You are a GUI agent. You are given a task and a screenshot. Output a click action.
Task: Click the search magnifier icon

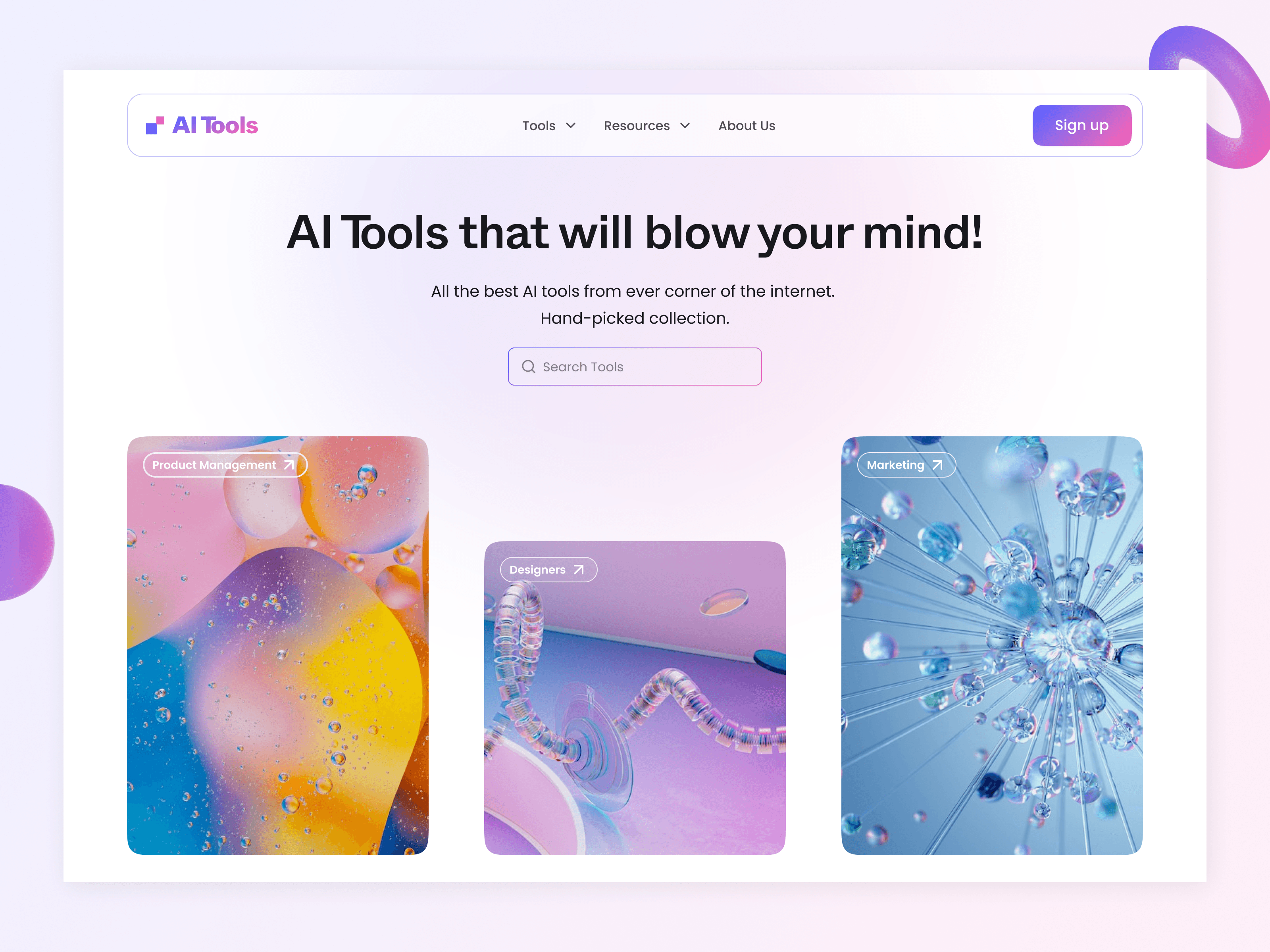[x=527, y=366]
